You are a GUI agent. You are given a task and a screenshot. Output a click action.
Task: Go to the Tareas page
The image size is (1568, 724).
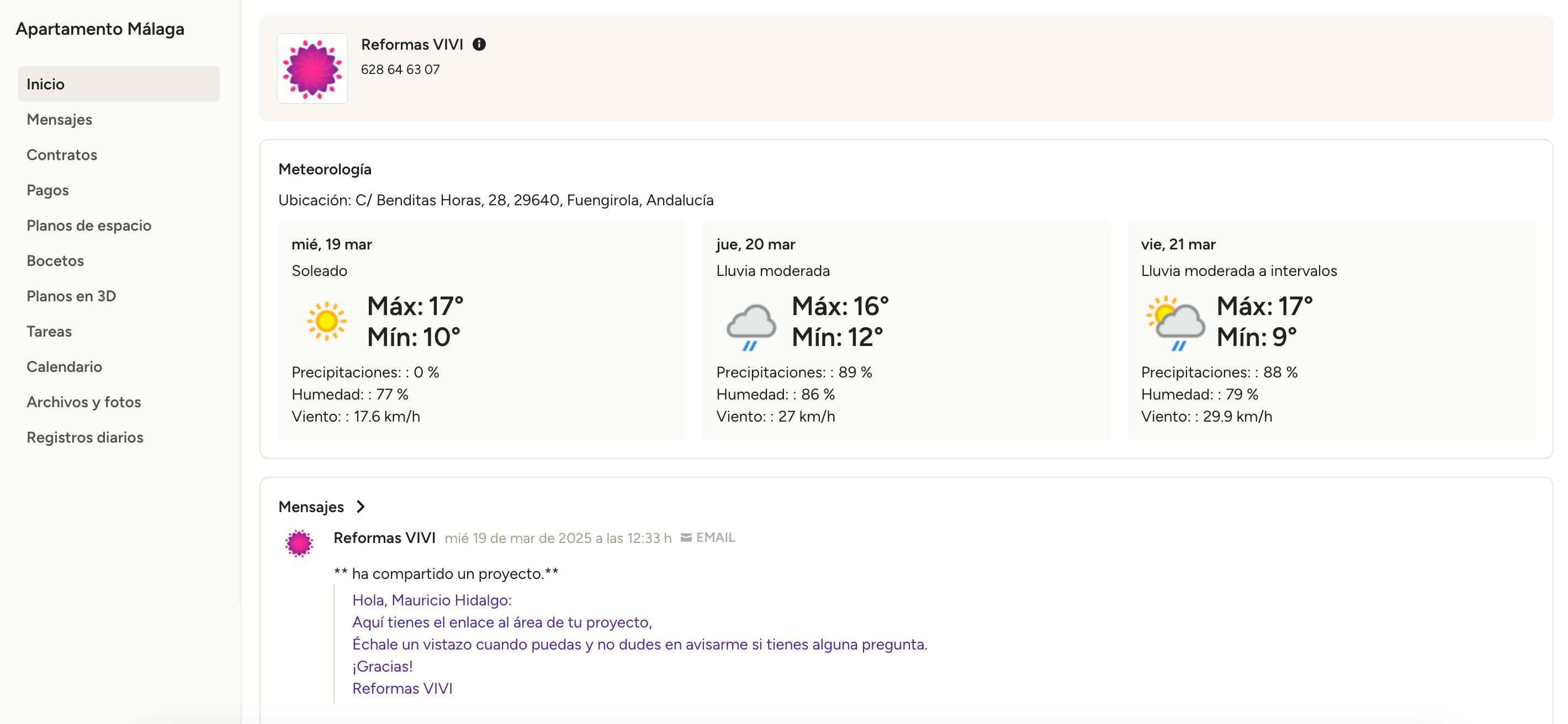(49, 331)
